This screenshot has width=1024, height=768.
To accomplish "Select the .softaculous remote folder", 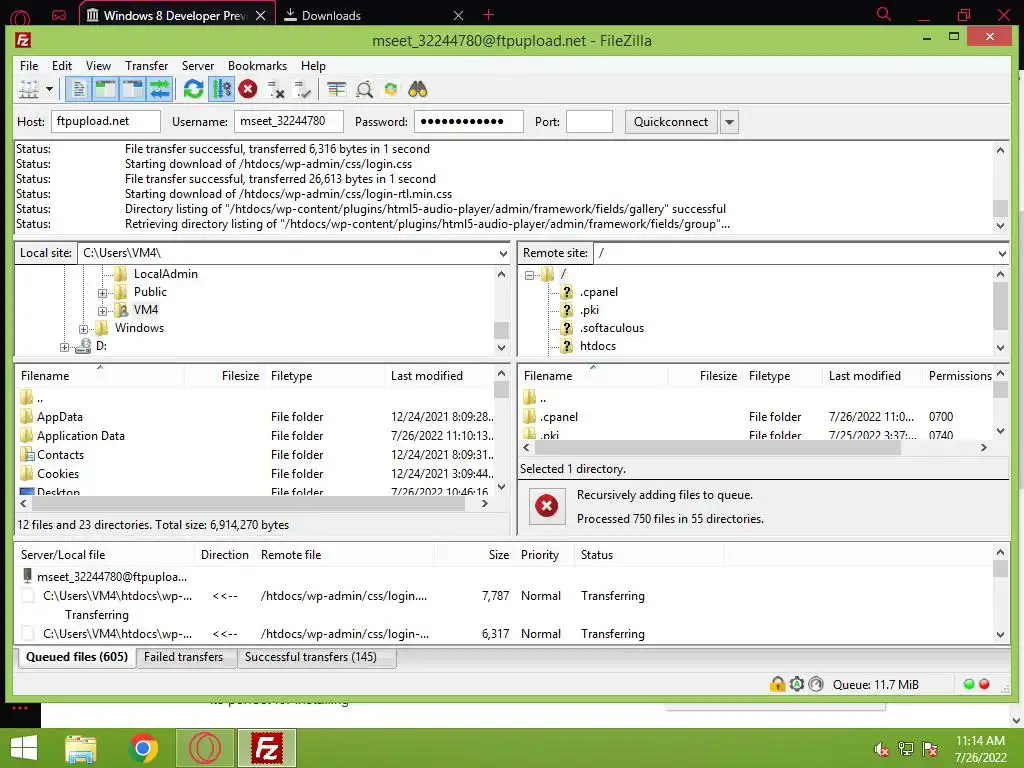I will coord(611,328).
